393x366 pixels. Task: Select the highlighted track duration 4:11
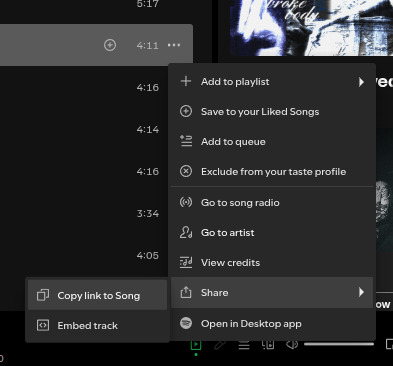(x=148, y=45)
